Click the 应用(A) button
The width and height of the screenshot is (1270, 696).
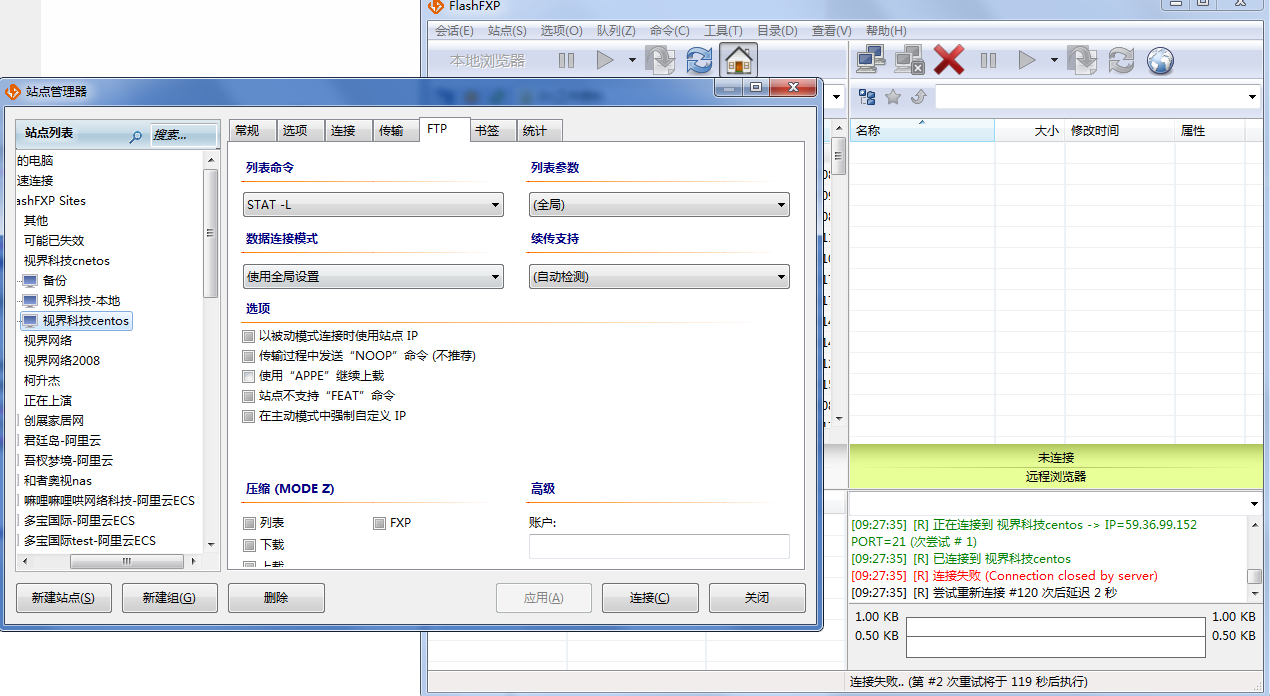[x=544, y=598]
